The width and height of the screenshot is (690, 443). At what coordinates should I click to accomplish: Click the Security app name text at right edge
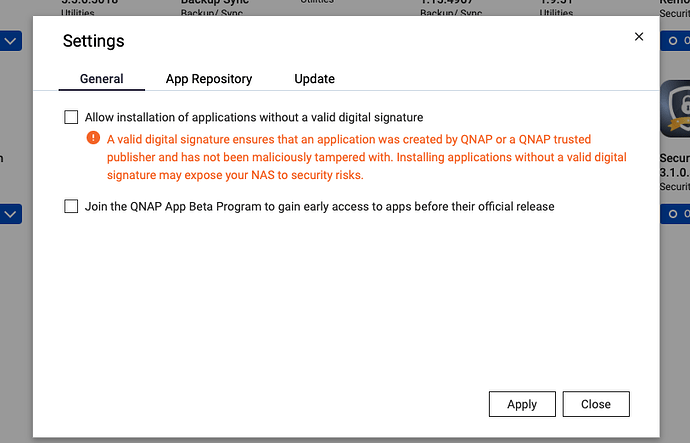pos(675,158)
